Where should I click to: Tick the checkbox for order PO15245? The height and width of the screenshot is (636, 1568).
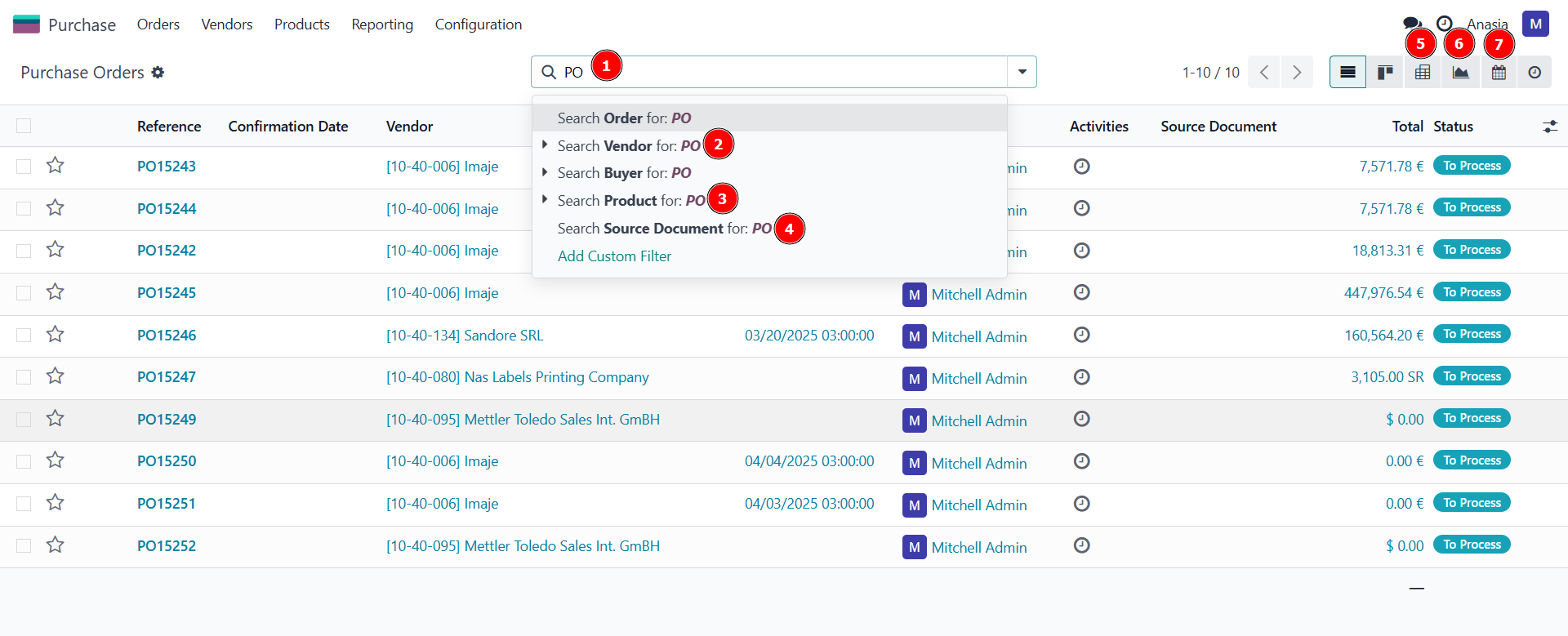[24, 293]
